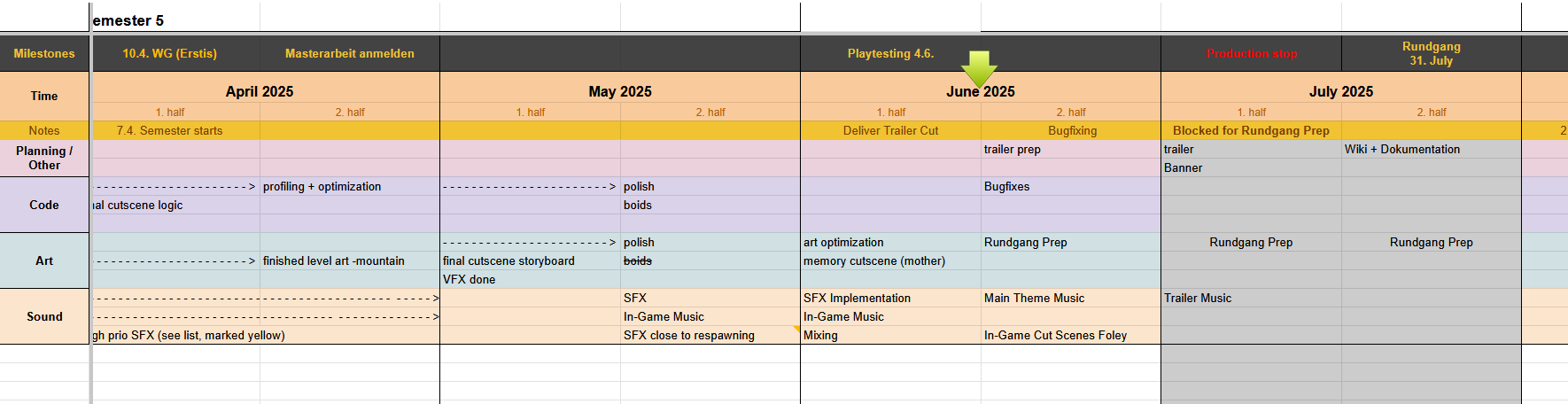Viewport: 1568px width, 404px height.
Task: Click the "SFX close to respawning" cell
Action: (689, 336)
